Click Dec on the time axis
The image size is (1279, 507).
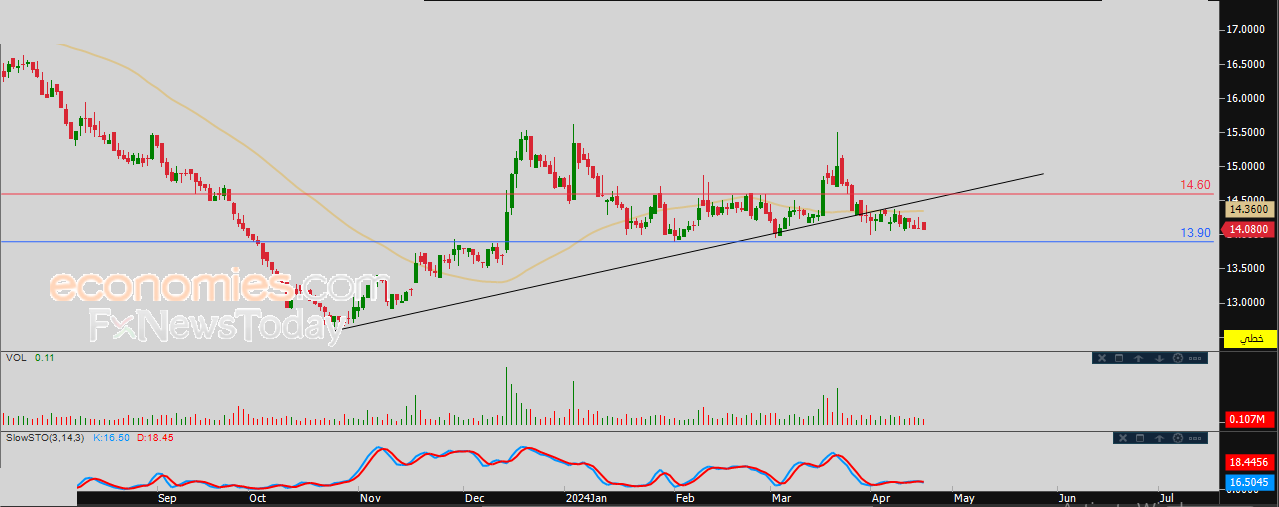click(x=474, y=497)
